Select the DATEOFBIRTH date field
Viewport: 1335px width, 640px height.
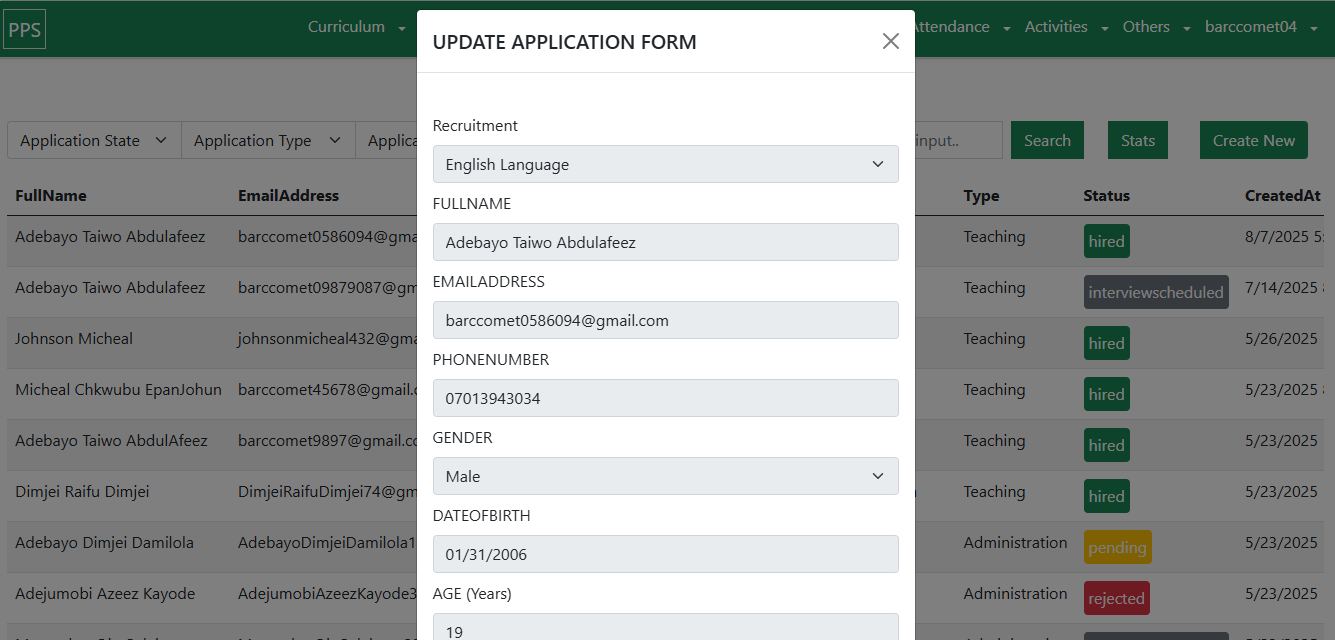tap(665, 554)
